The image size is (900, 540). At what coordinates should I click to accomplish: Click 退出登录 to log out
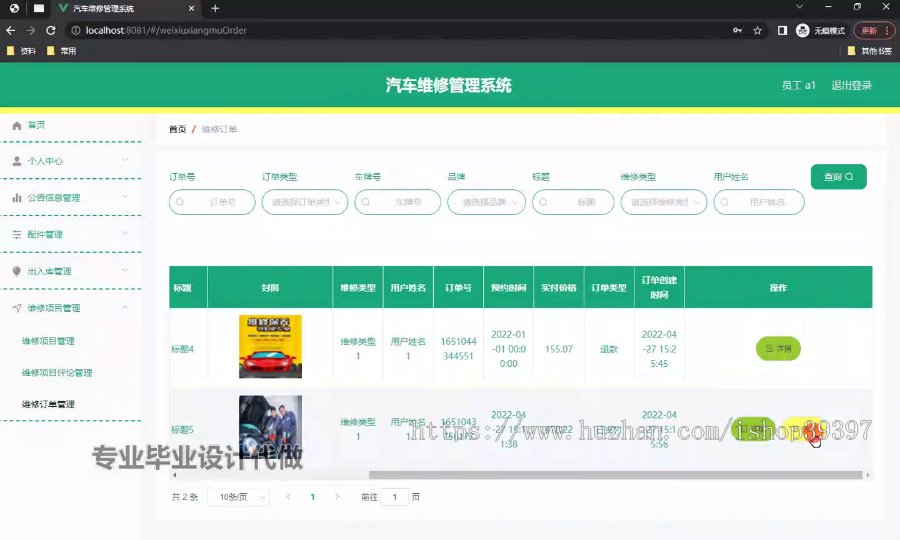pyautogui.click(x=851, y=86)
